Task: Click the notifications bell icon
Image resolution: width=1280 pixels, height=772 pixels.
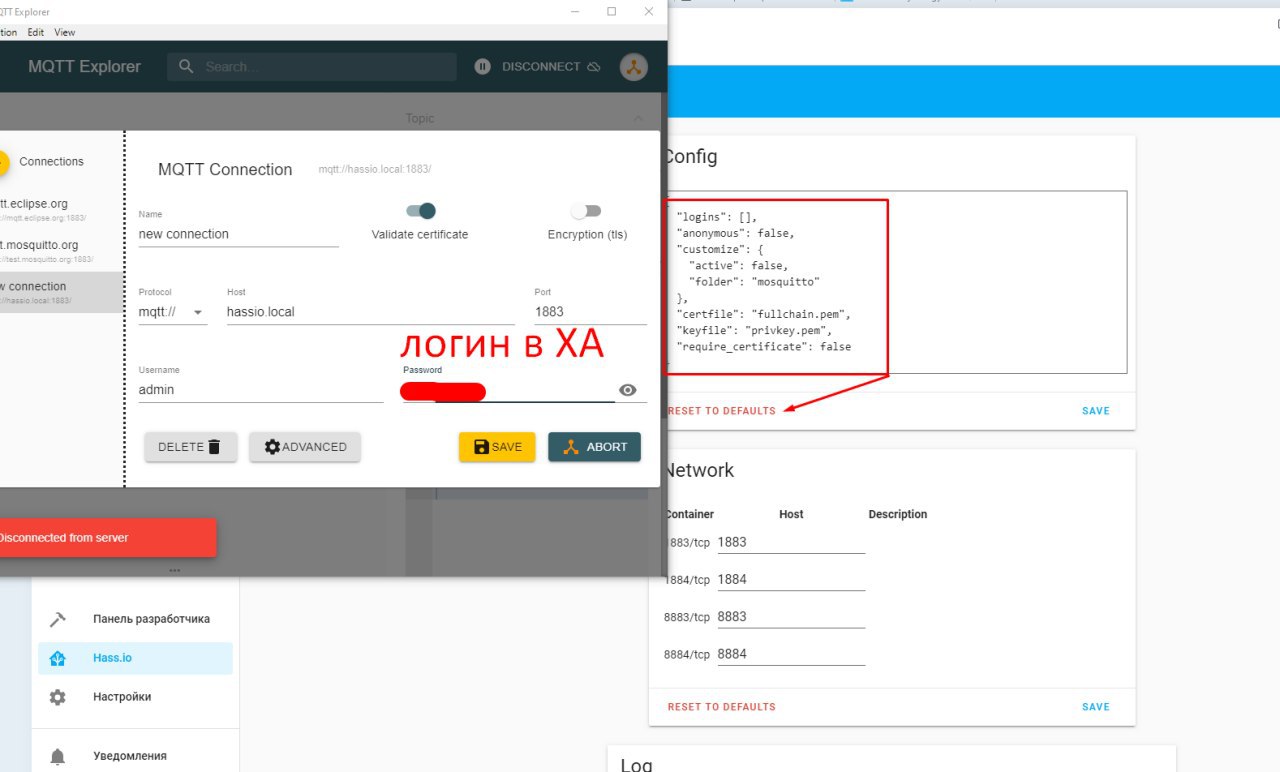Action: pyautogui.click(x=58, y=757)
